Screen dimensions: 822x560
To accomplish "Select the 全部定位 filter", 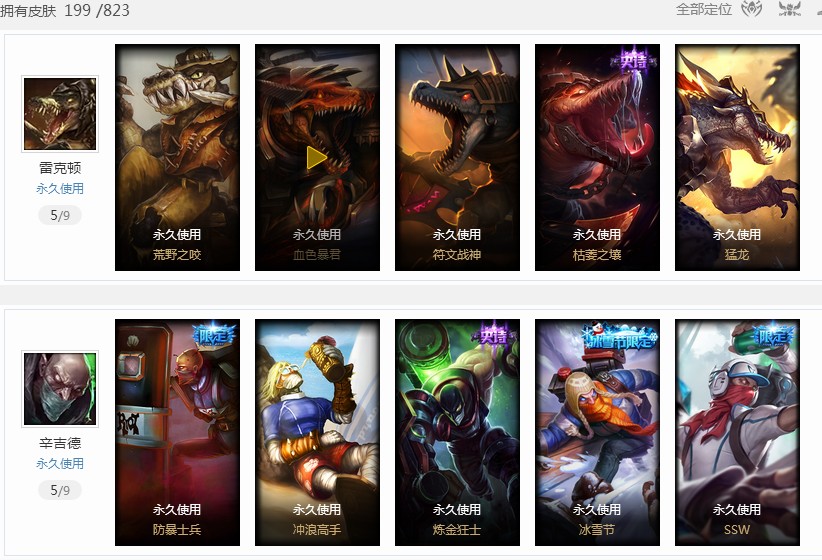I will click(x=704, y=9).
